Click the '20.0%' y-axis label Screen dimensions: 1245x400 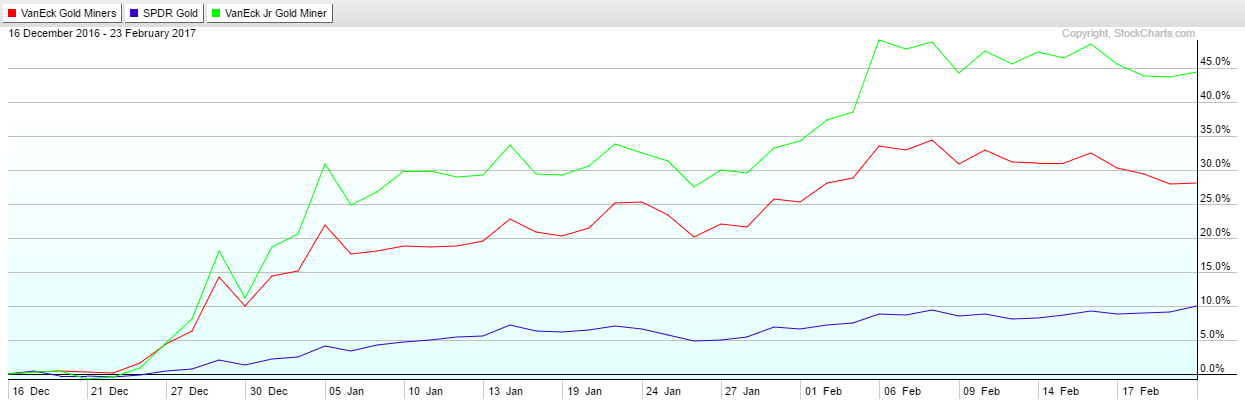point(1215,233)
